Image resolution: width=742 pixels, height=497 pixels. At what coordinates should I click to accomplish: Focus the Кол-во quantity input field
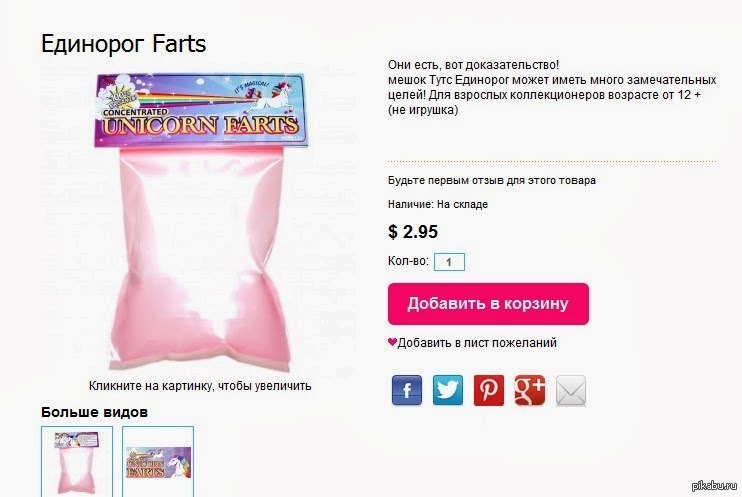tap(450, 262)
